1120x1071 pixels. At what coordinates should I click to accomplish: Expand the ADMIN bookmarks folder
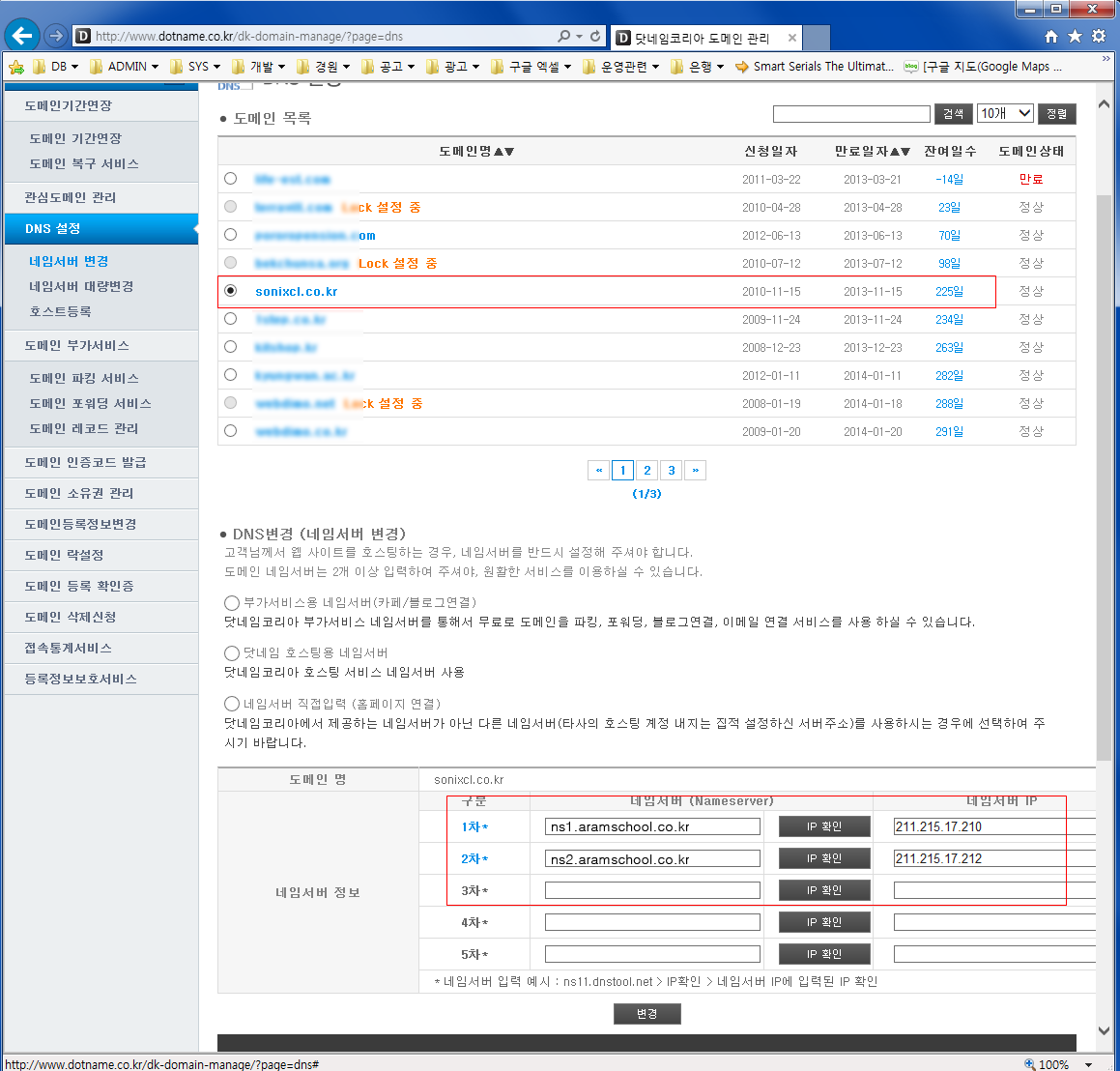click(x=125, y=67)
